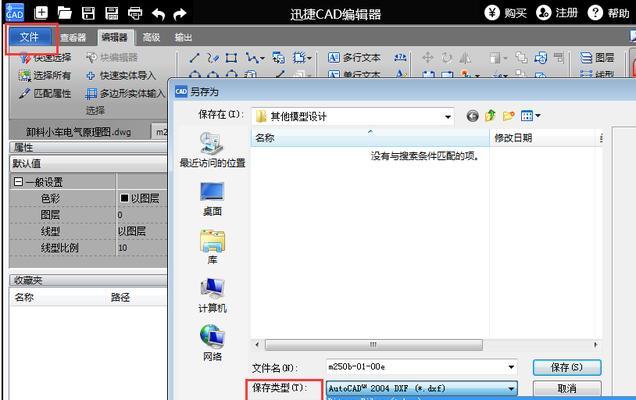Create new folder in Save As dialog
636x400 pixels.
pos(508,116)
